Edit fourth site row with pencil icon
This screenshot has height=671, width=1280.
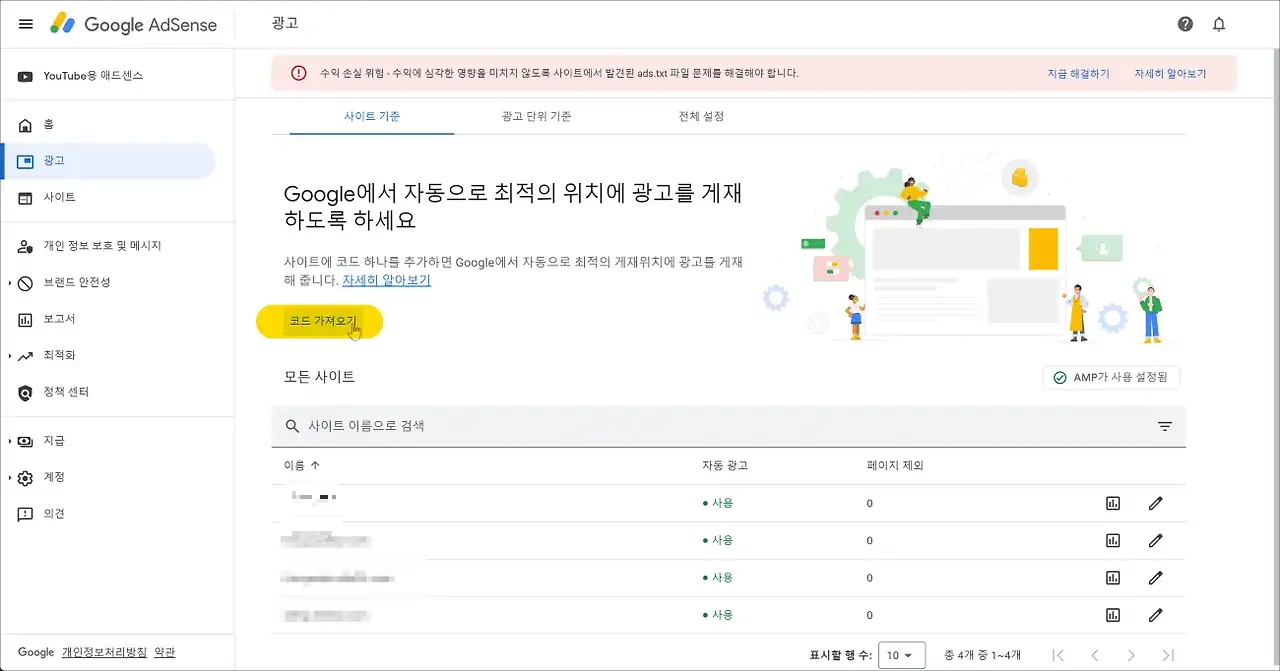pos(1155,614)
